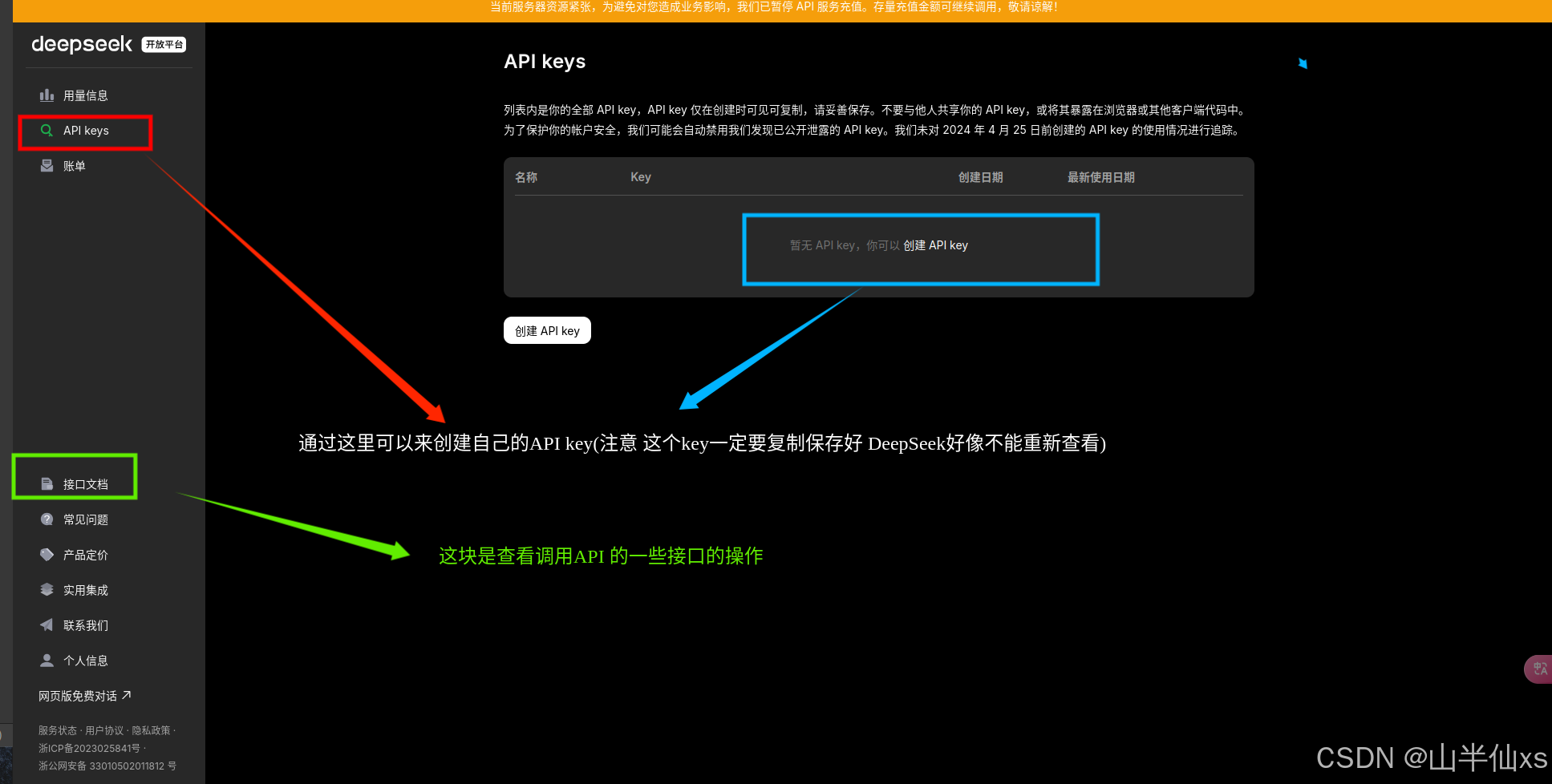The height and width of the screenshot is (784, 1552).
Task: Click the inline 创建 API key link in table
Action: 935,245
